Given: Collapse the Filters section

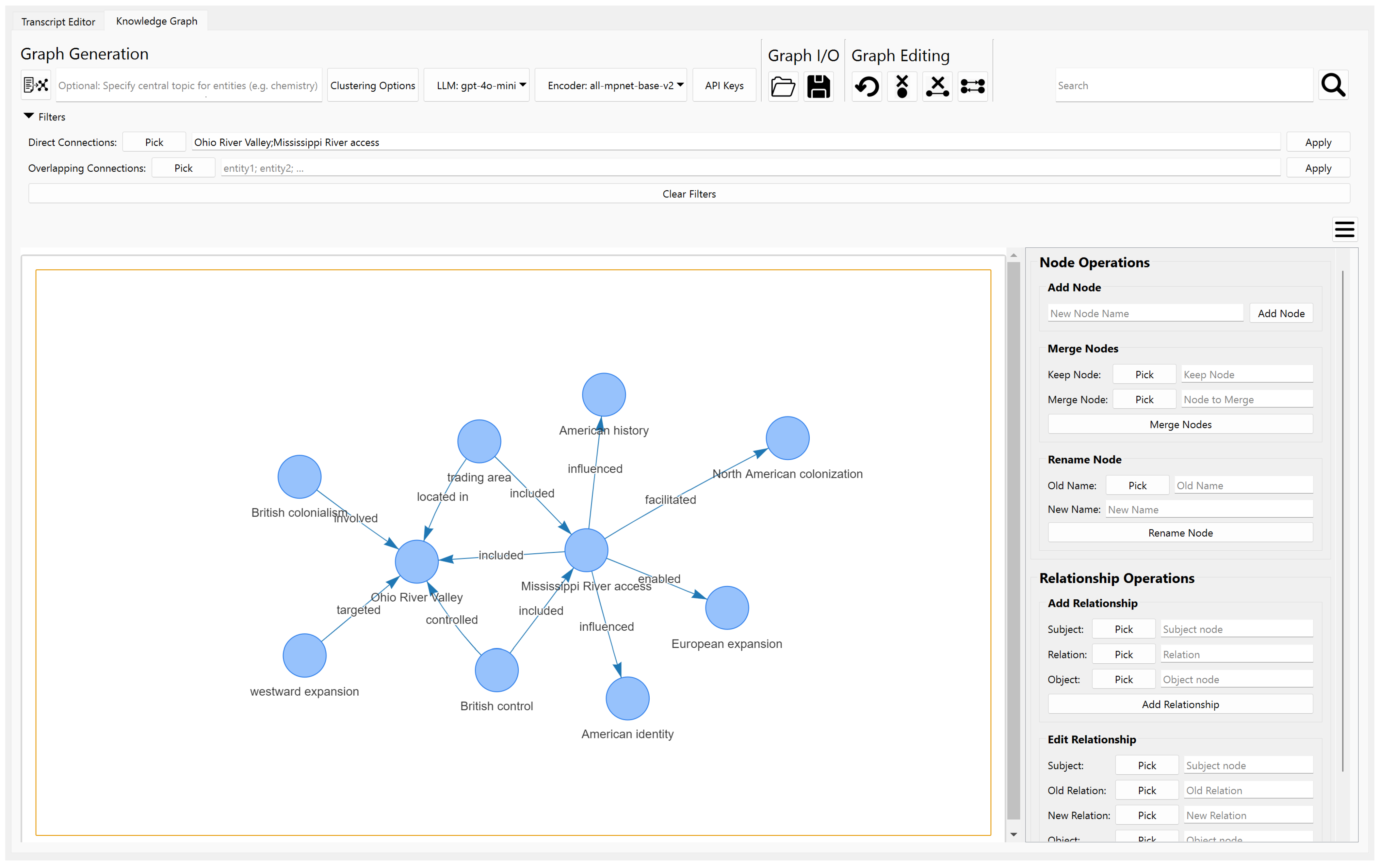Looking at the screenshot, I should tap(29, 116).
